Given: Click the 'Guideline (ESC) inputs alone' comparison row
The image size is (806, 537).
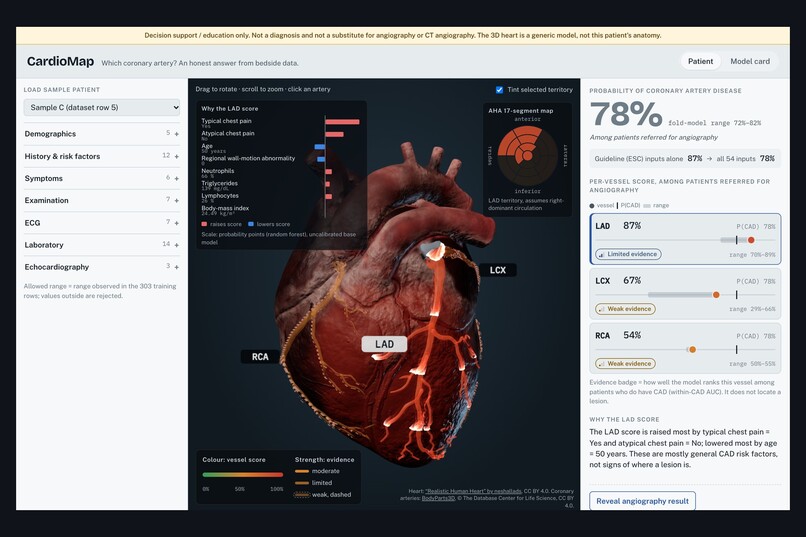Looking at the screenshot, I should [685, 159].
